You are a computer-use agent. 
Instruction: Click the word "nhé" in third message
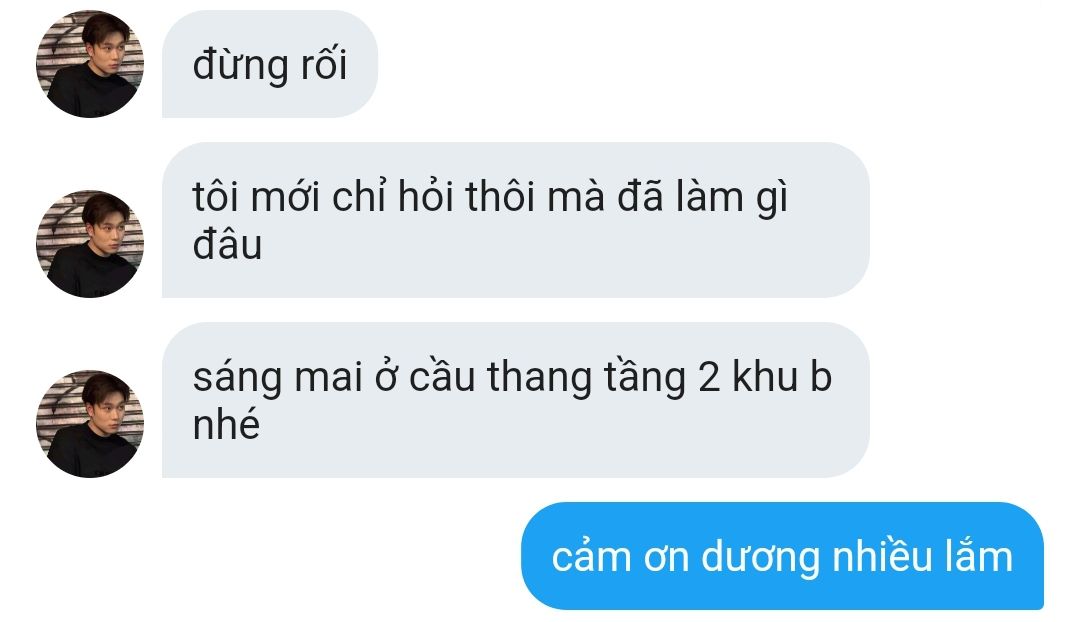pos(226,424)
